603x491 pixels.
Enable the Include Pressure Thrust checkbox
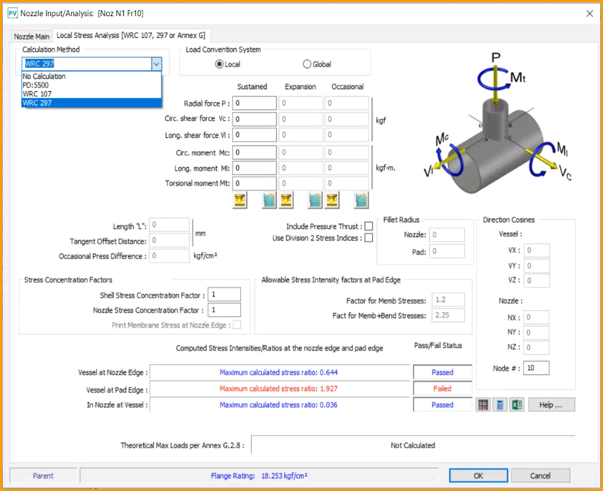tap(369, 227)
